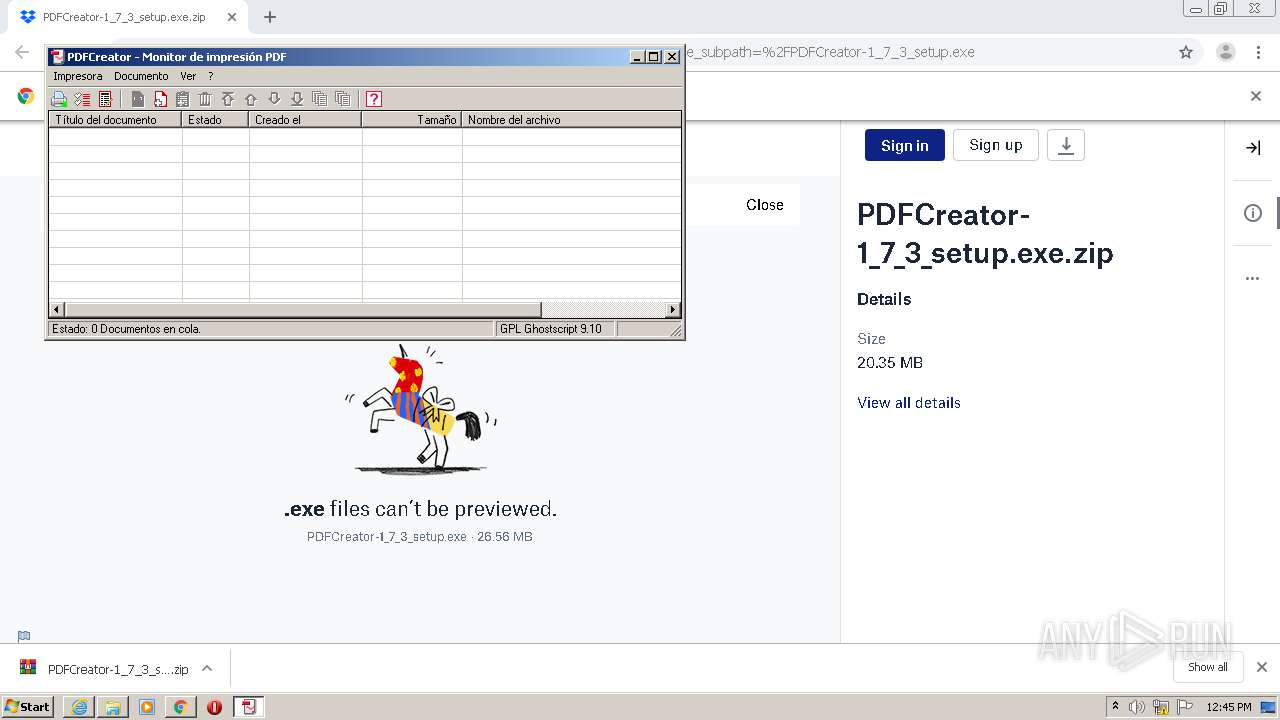Open a new Chrome tab with plus button

pos(270,17)
